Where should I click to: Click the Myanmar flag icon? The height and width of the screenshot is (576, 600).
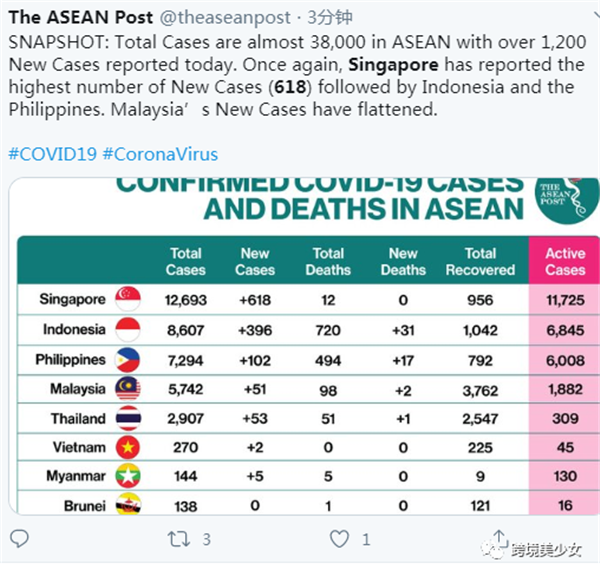coord(128,477)
